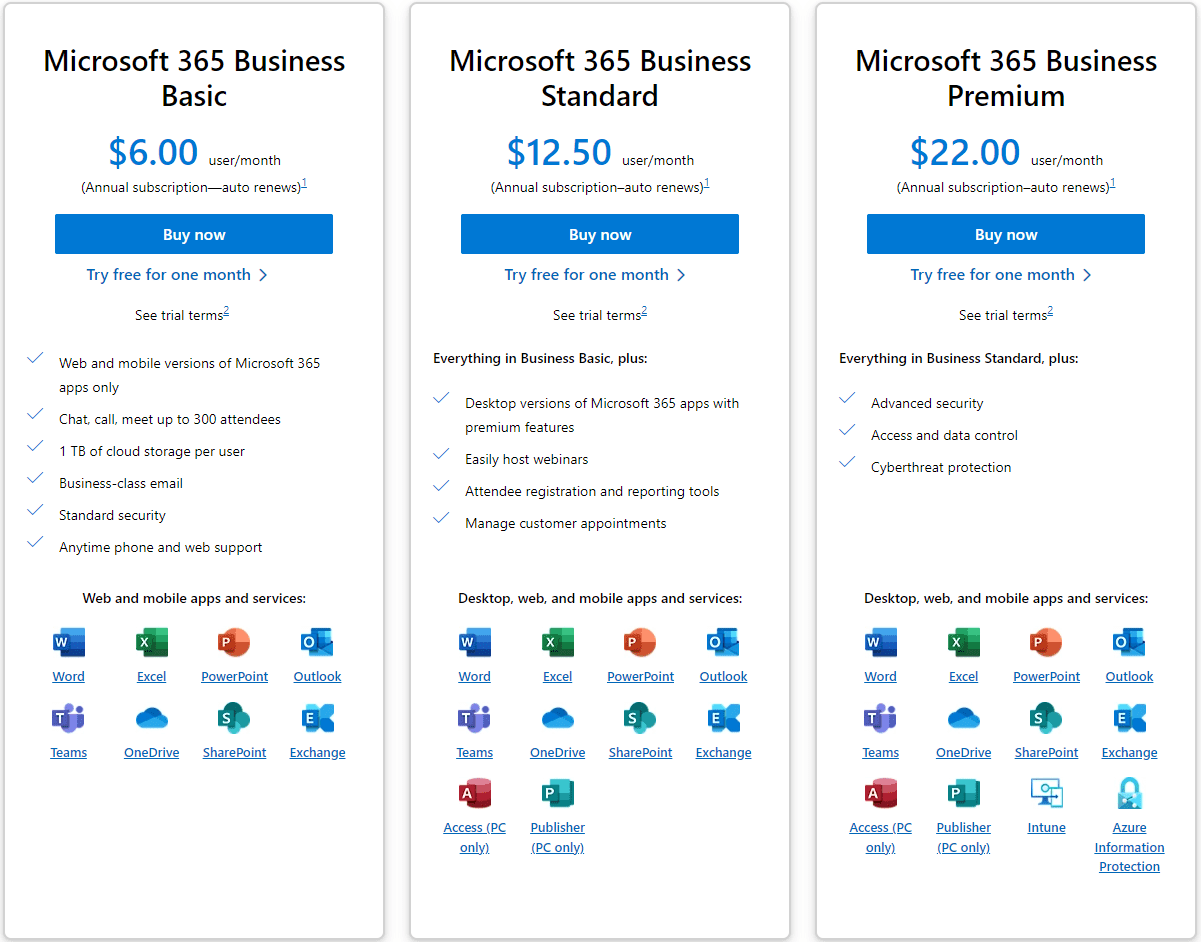Click Buy now for Business Basic

coord(194,235)
